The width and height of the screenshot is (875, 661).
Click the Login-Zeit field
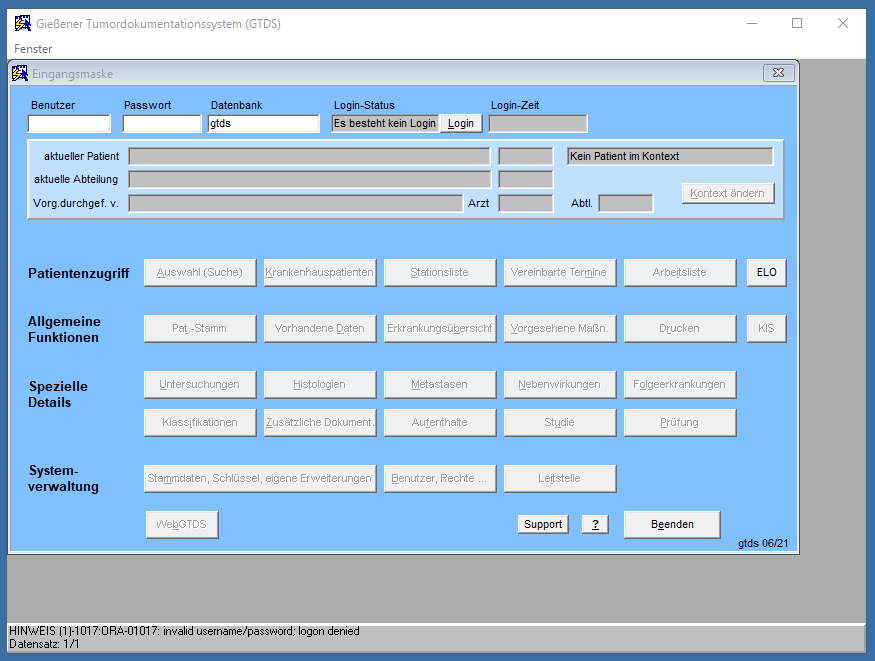(x=538, y=123)
